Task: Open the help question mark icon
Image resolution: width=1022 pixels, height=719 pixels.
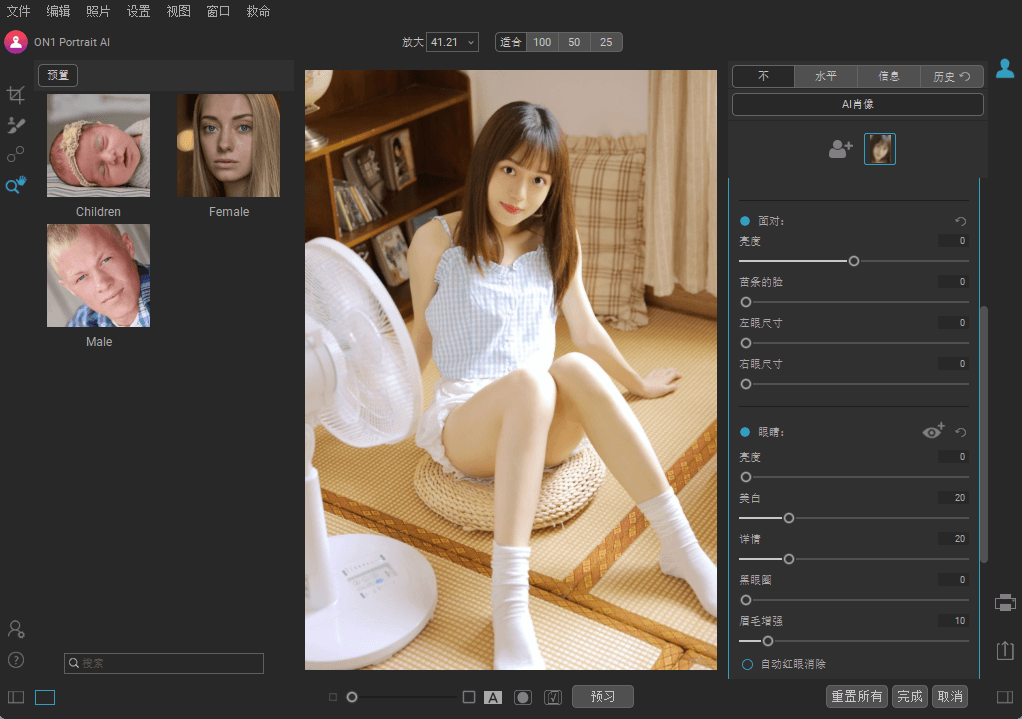Action: click(x=16, y=660)
